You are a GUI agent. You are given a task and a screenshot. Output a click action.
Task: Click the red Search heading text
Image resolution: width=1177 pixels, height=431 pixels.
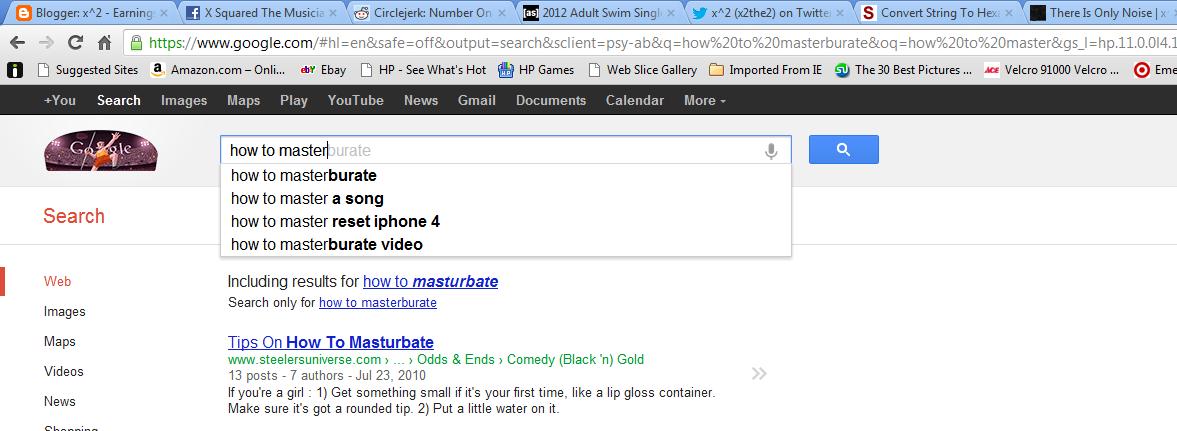74,216
